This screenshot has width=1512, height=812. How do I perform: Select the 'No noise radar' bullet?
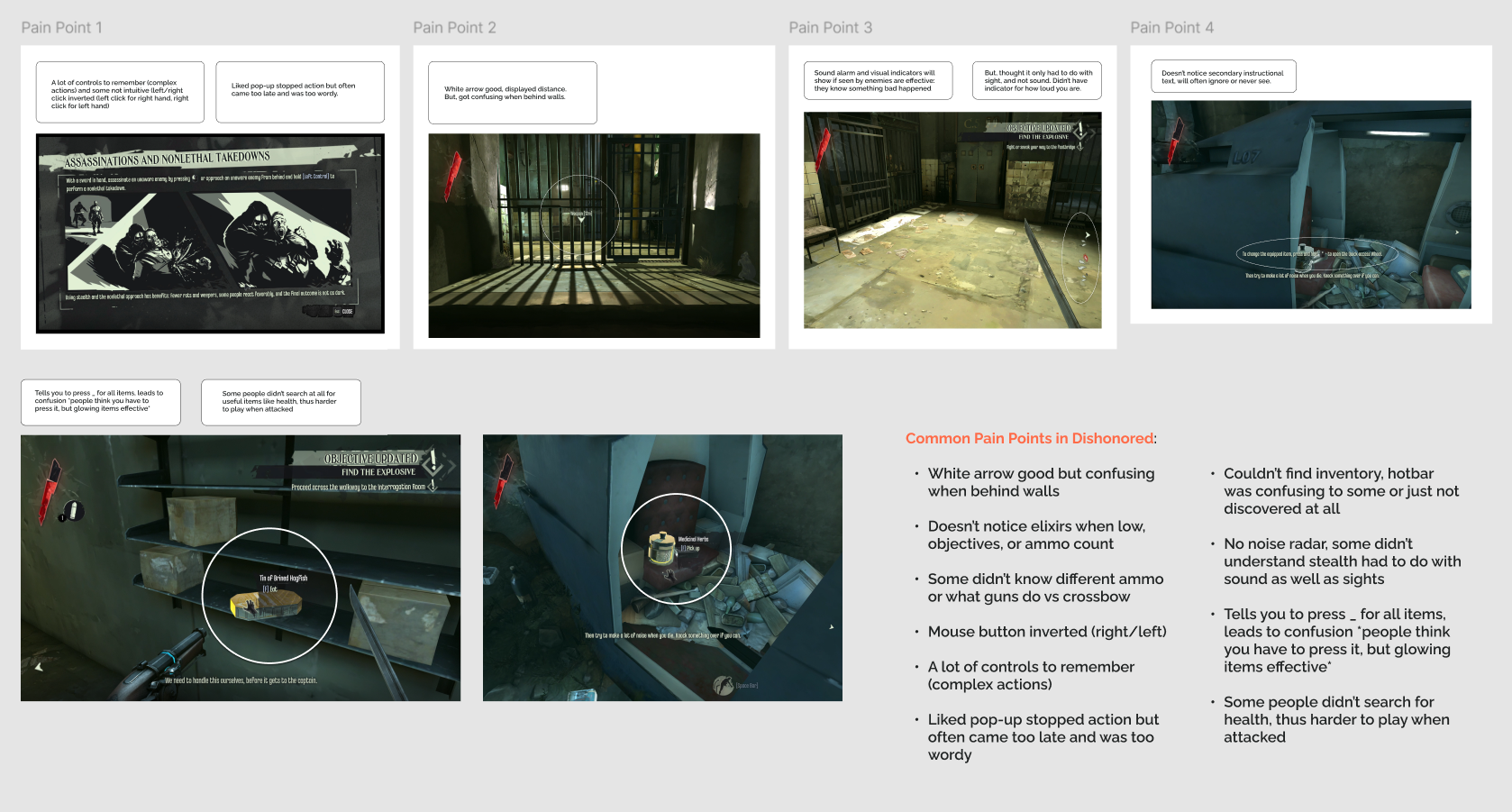(x=1342, y=561)
